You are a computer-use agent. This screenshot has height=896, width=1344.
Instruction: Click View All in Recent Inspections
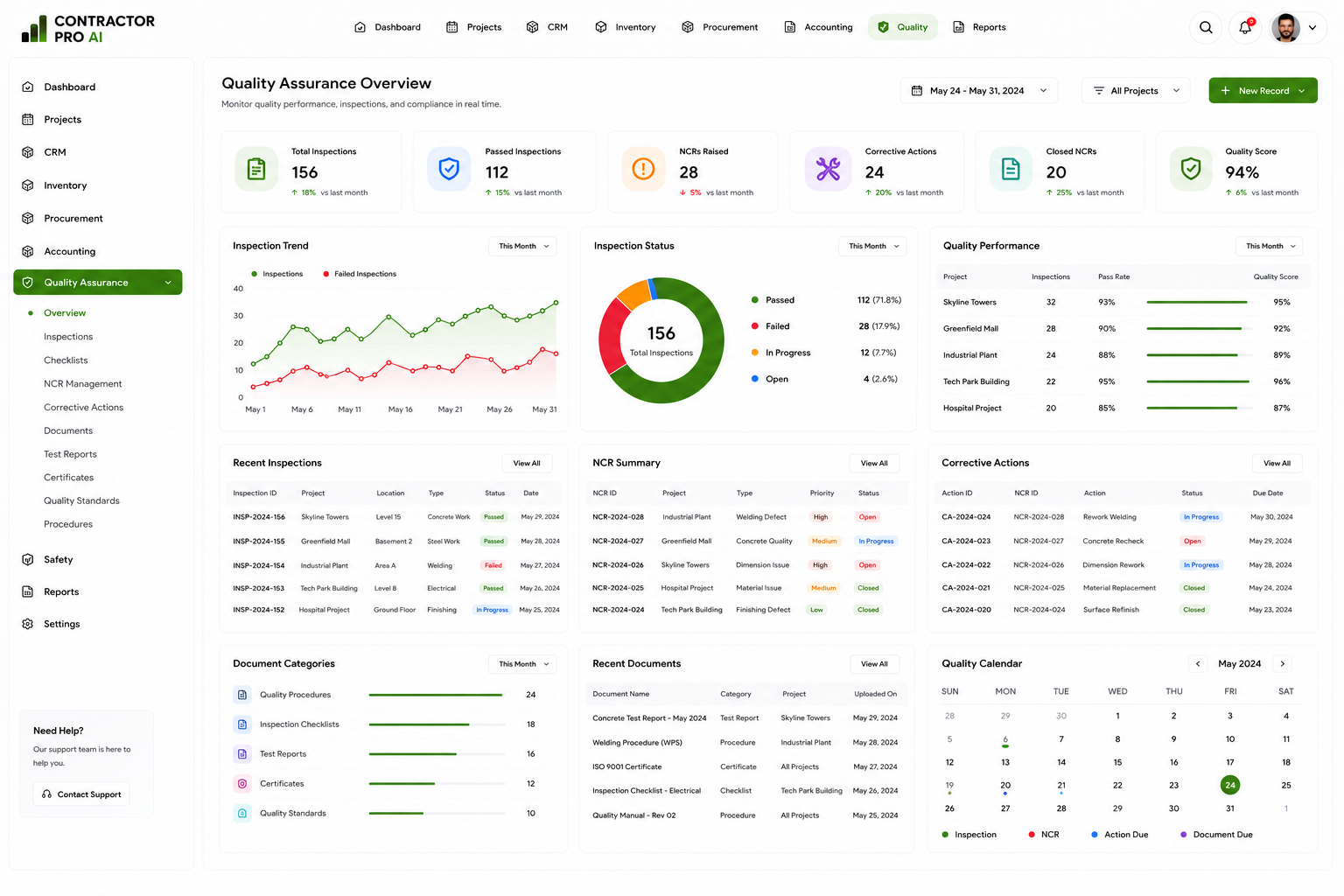[527, 463]
